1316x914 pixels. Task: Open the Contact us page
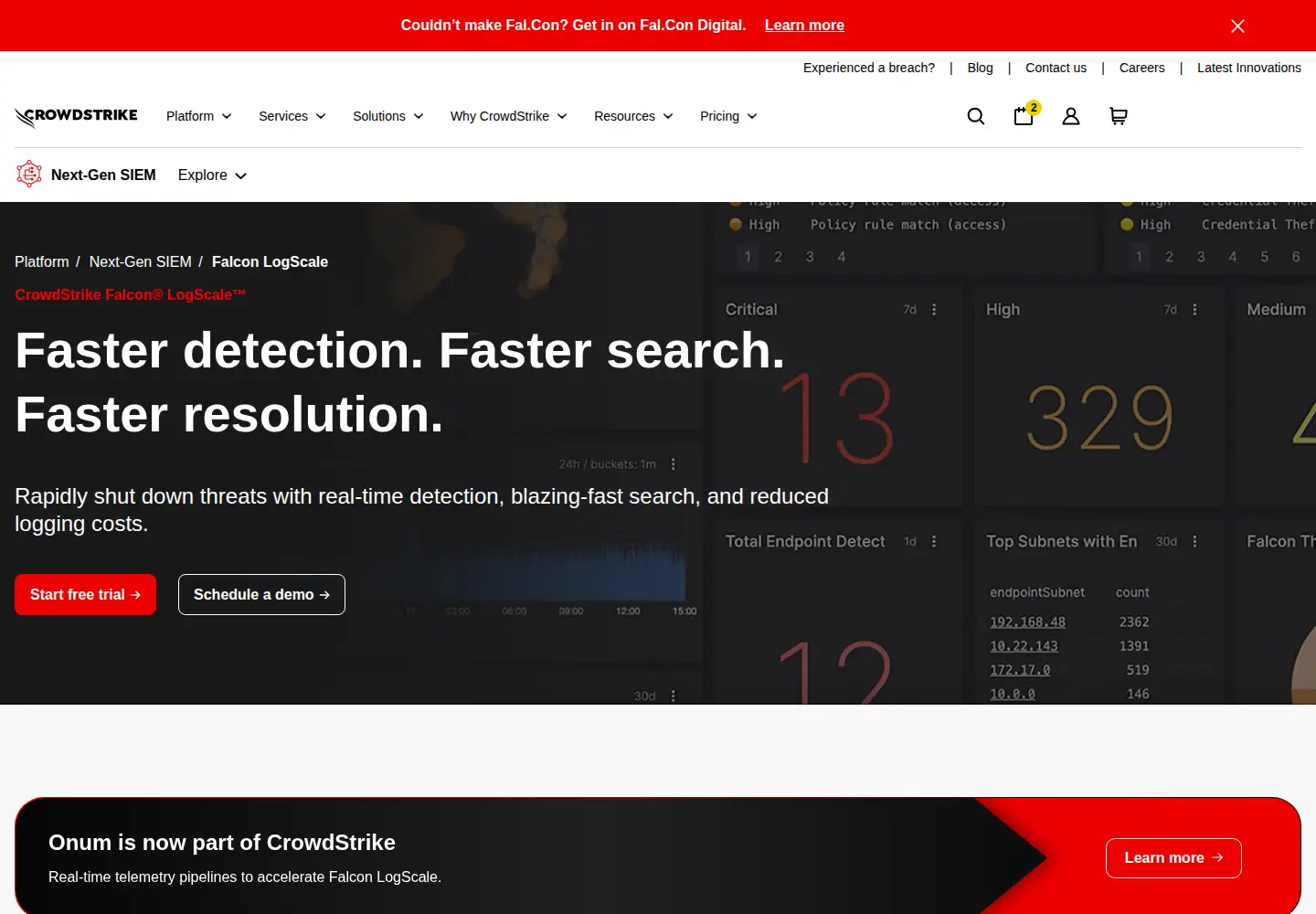(1056, 68)
